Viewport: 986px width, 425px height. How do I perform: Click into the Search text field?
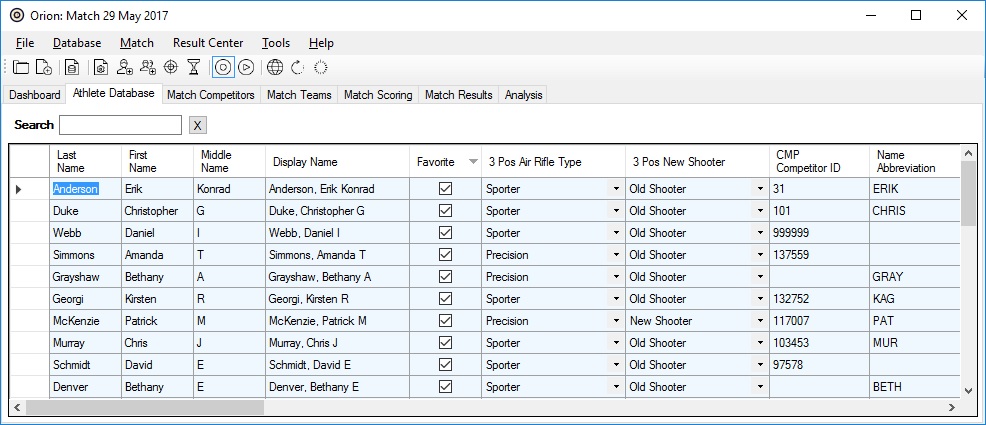pyautogui.click(x=120, y=125)
